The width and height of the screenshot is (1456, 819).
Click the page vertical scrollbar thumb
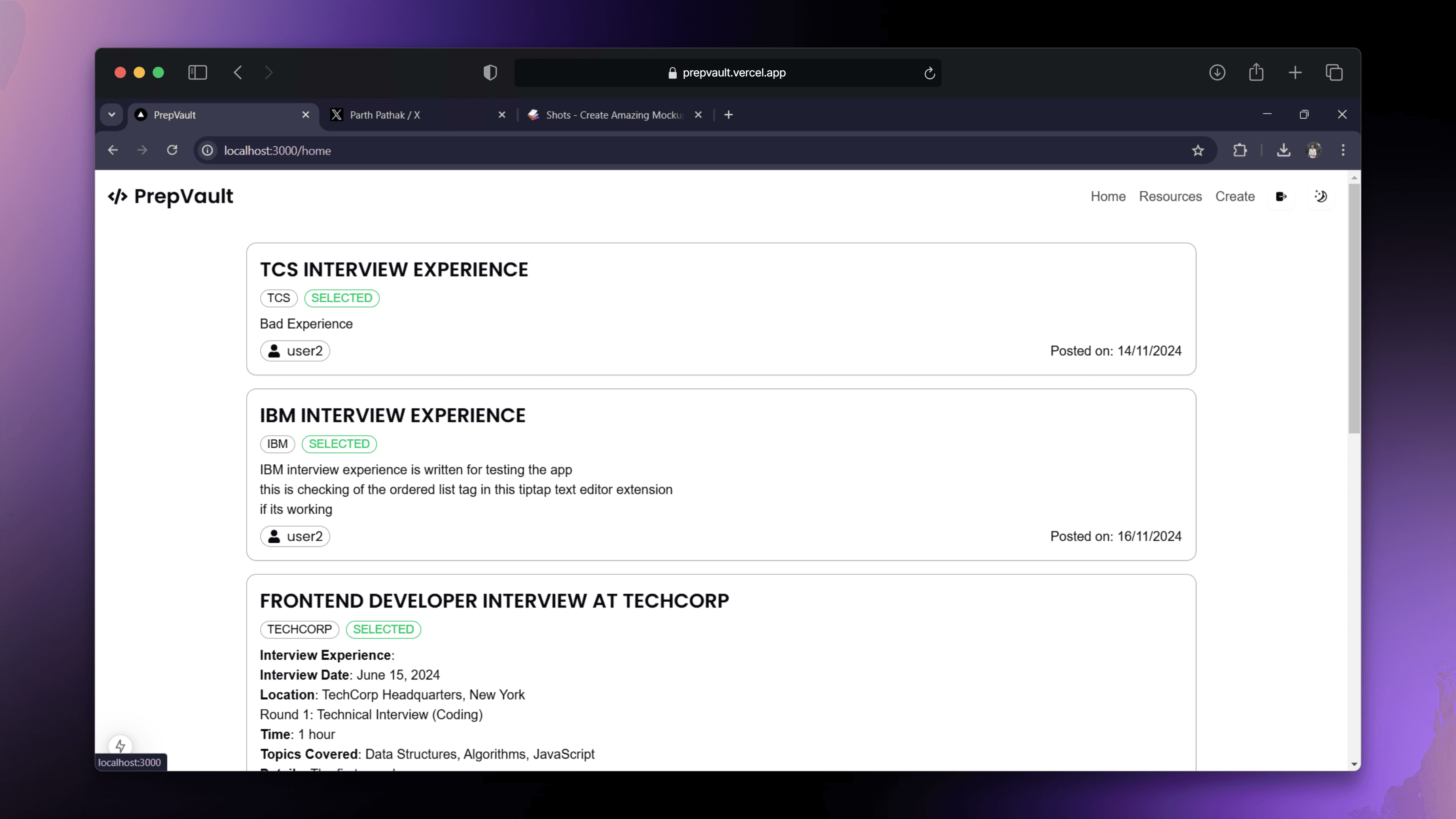point(1354,308)
